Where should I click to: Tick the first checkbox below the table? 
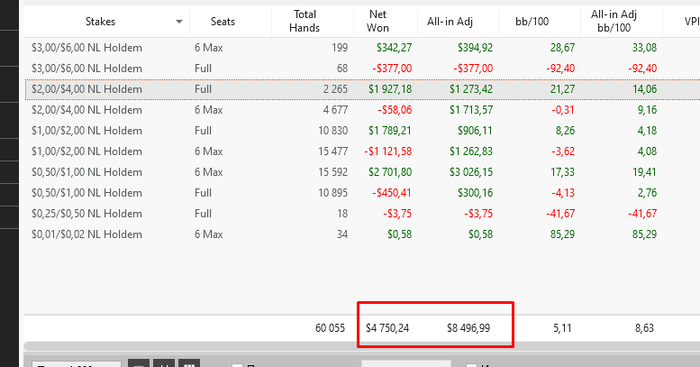[x=237, y=365]
